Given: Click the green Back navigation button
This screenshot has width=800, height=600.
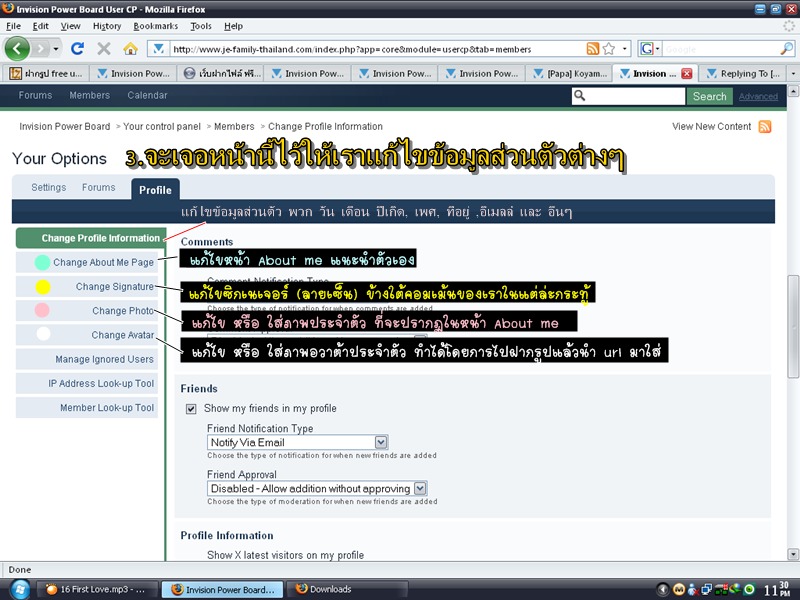Looking at the screenshot, I should coord(17,49).
